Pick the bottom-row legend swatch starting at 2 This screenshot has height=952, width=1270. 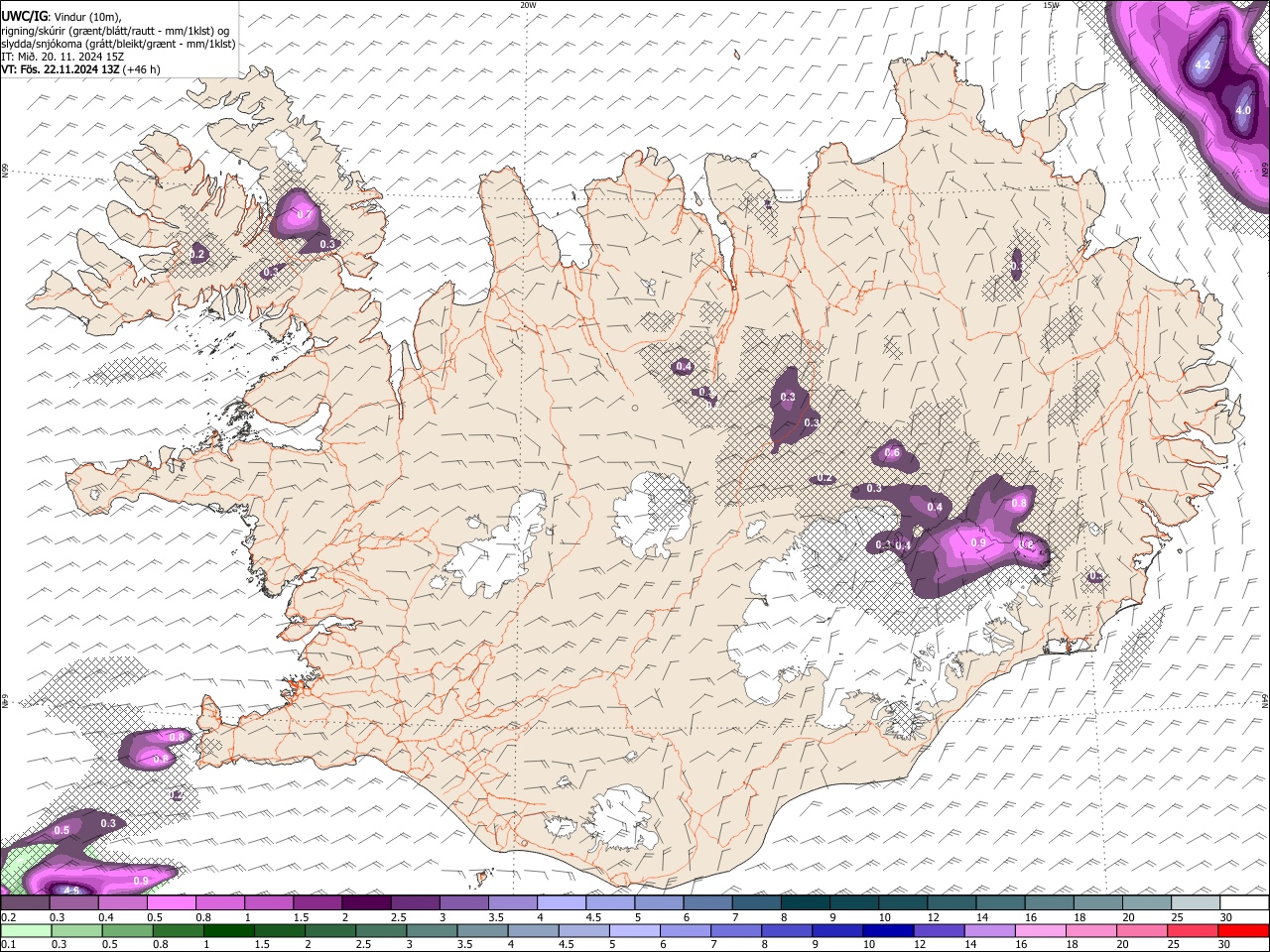329,931
